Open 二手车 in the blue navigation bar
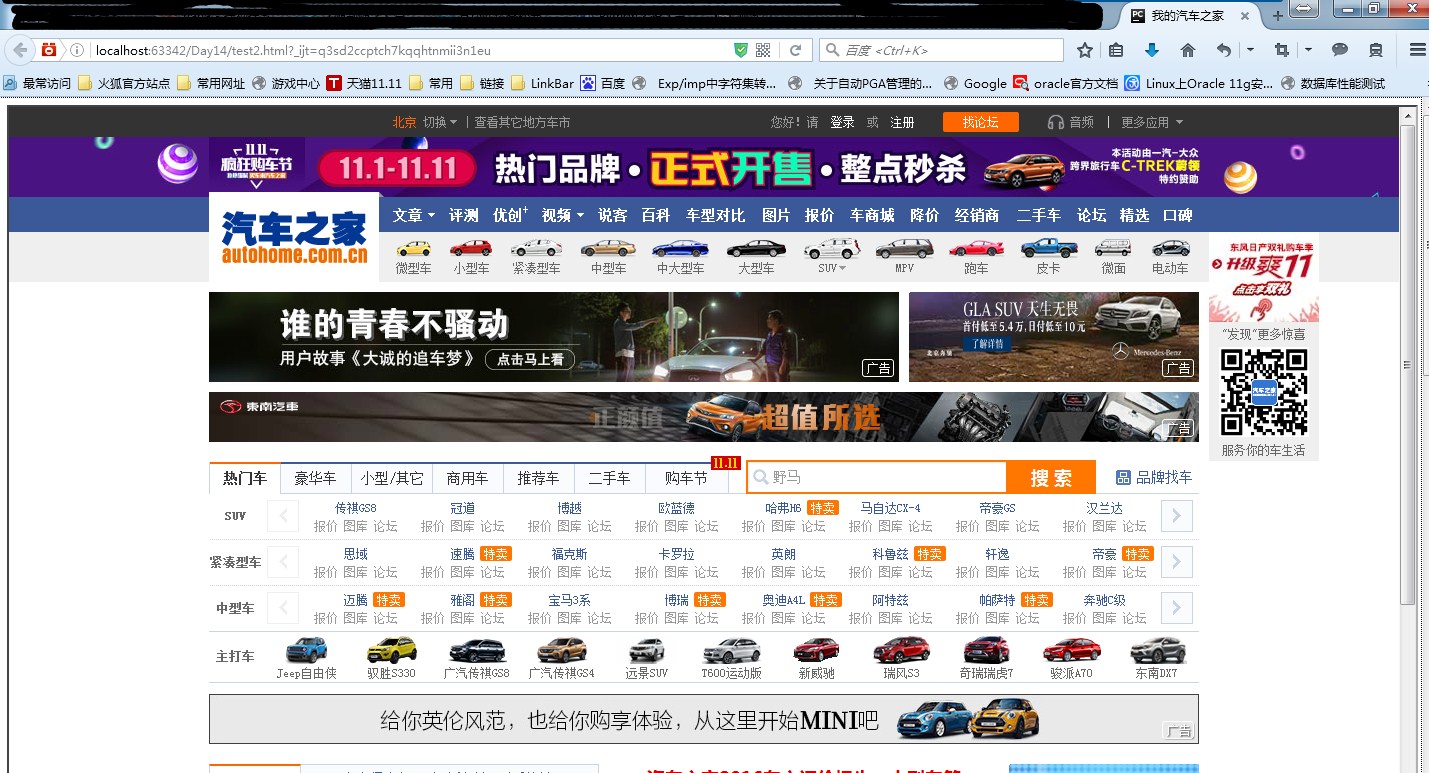The width and height of the screenshot is (1429, 773). 1038,215
